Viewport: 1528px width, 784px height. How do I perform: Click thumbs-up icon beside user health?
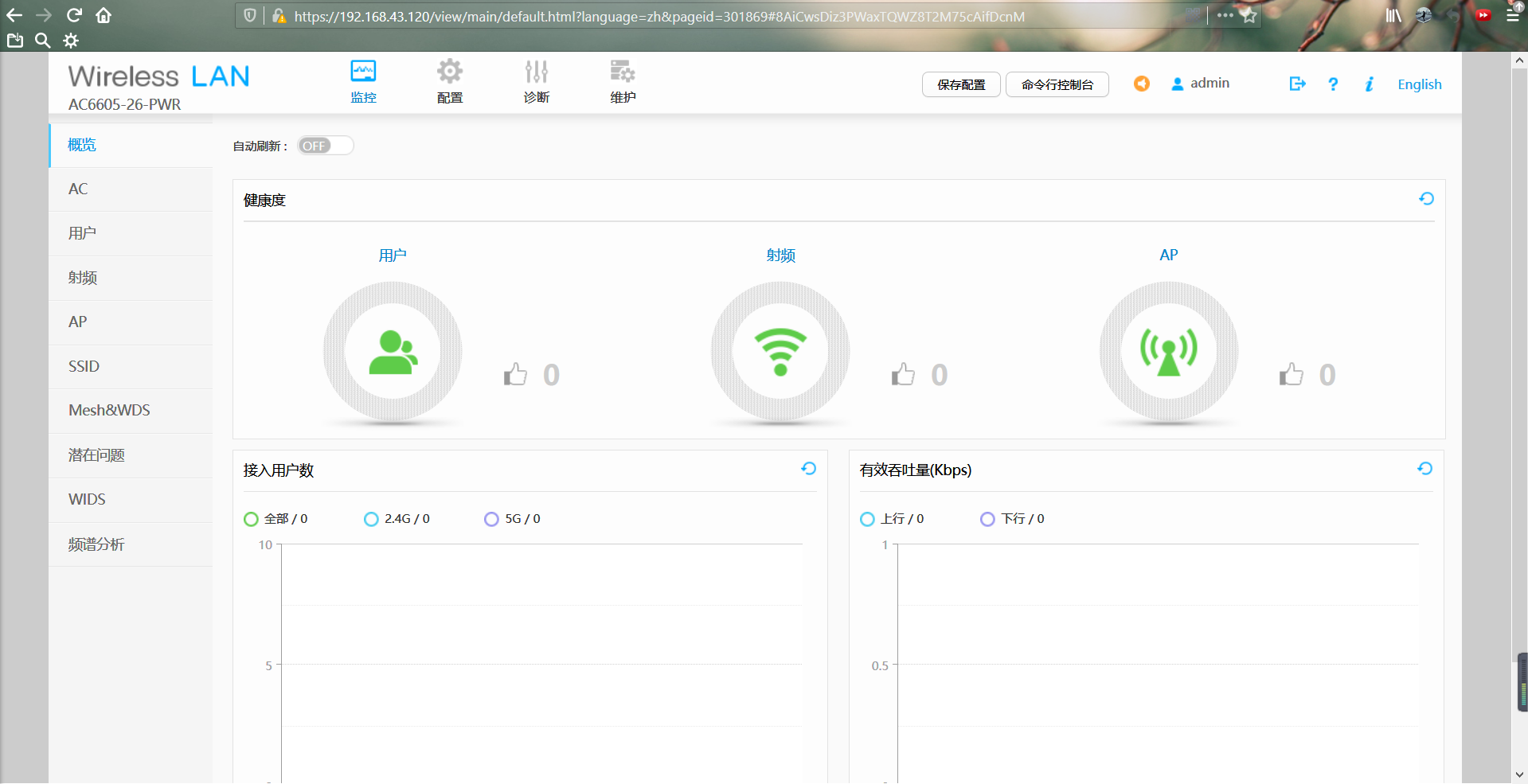click(x=515, y=374)
